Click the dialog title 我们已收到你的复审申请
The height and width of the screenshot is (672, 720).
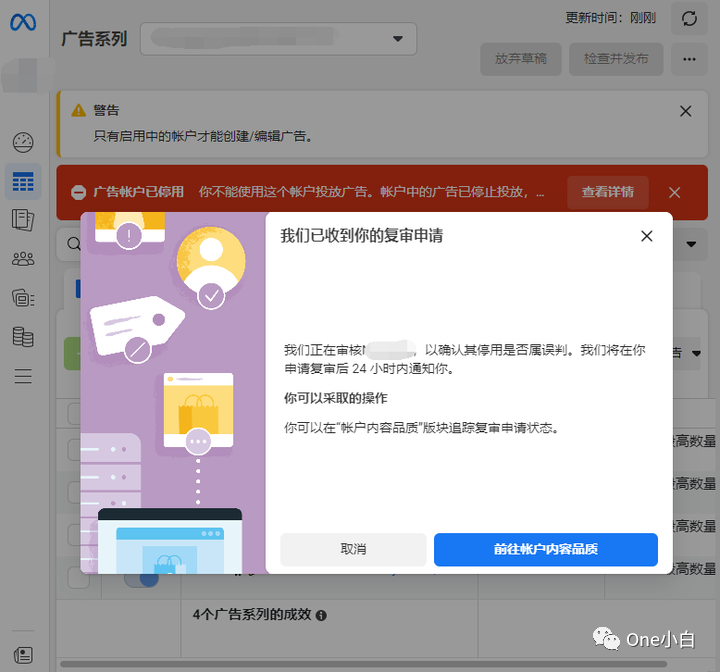(362, 236)
